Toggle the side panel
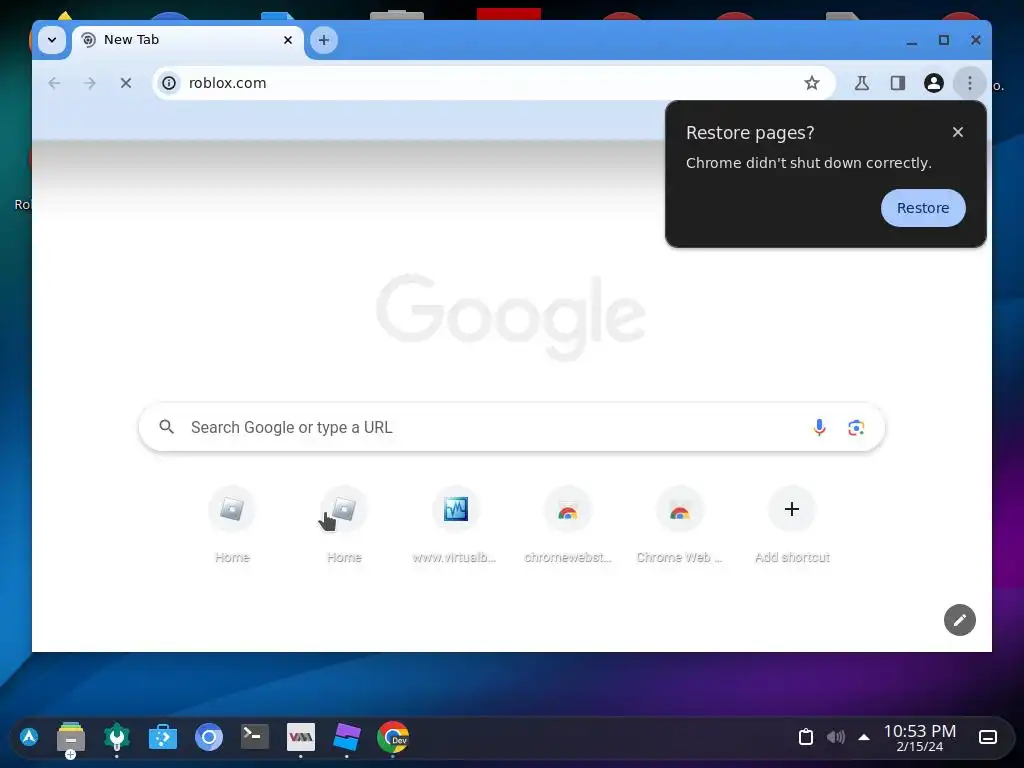This screenshot has height=768, width=1024. pyautogui.click(x=897, y=83)
